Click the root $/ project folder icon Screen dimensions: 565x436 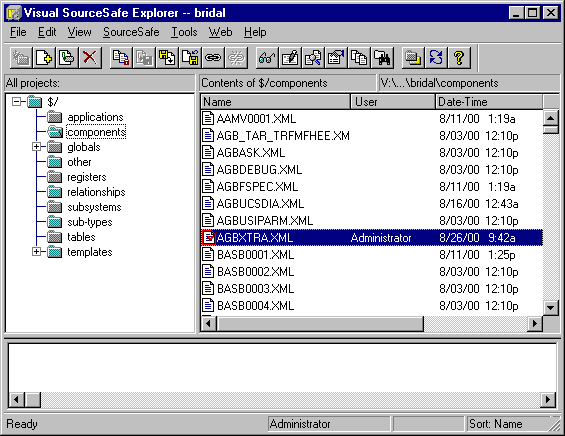35,102
